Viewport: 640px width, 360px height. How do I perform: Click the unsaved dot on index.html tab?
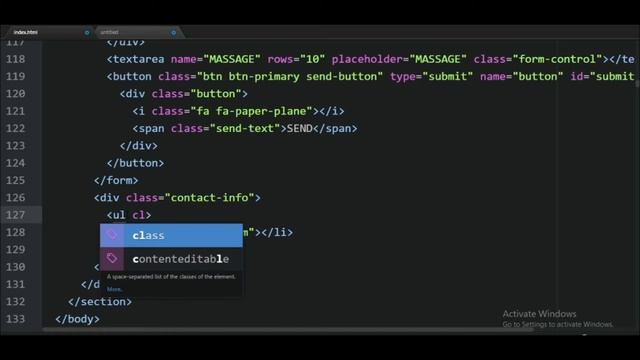87,32
